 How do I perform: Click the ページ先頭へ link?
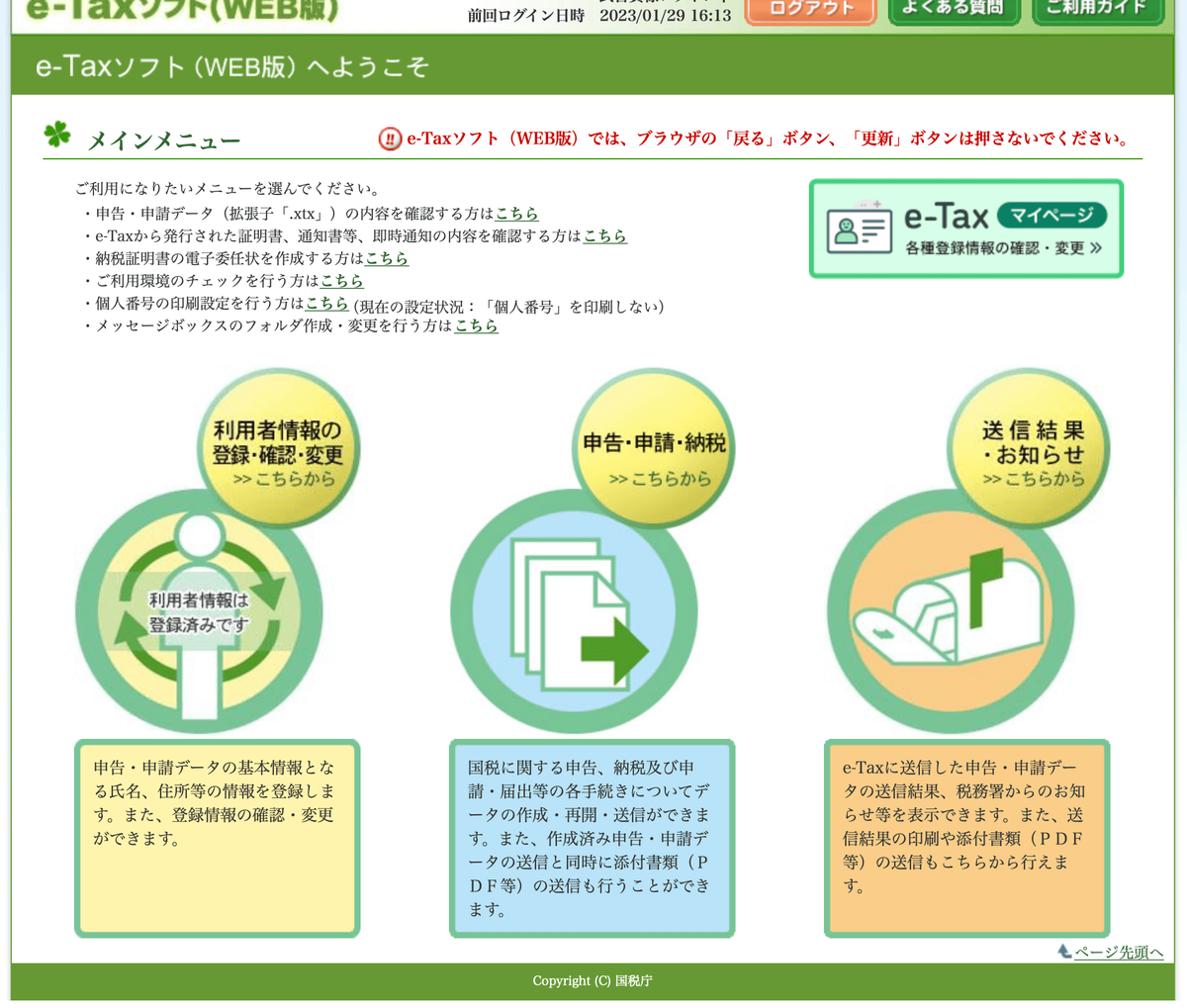pos(1119,952)
